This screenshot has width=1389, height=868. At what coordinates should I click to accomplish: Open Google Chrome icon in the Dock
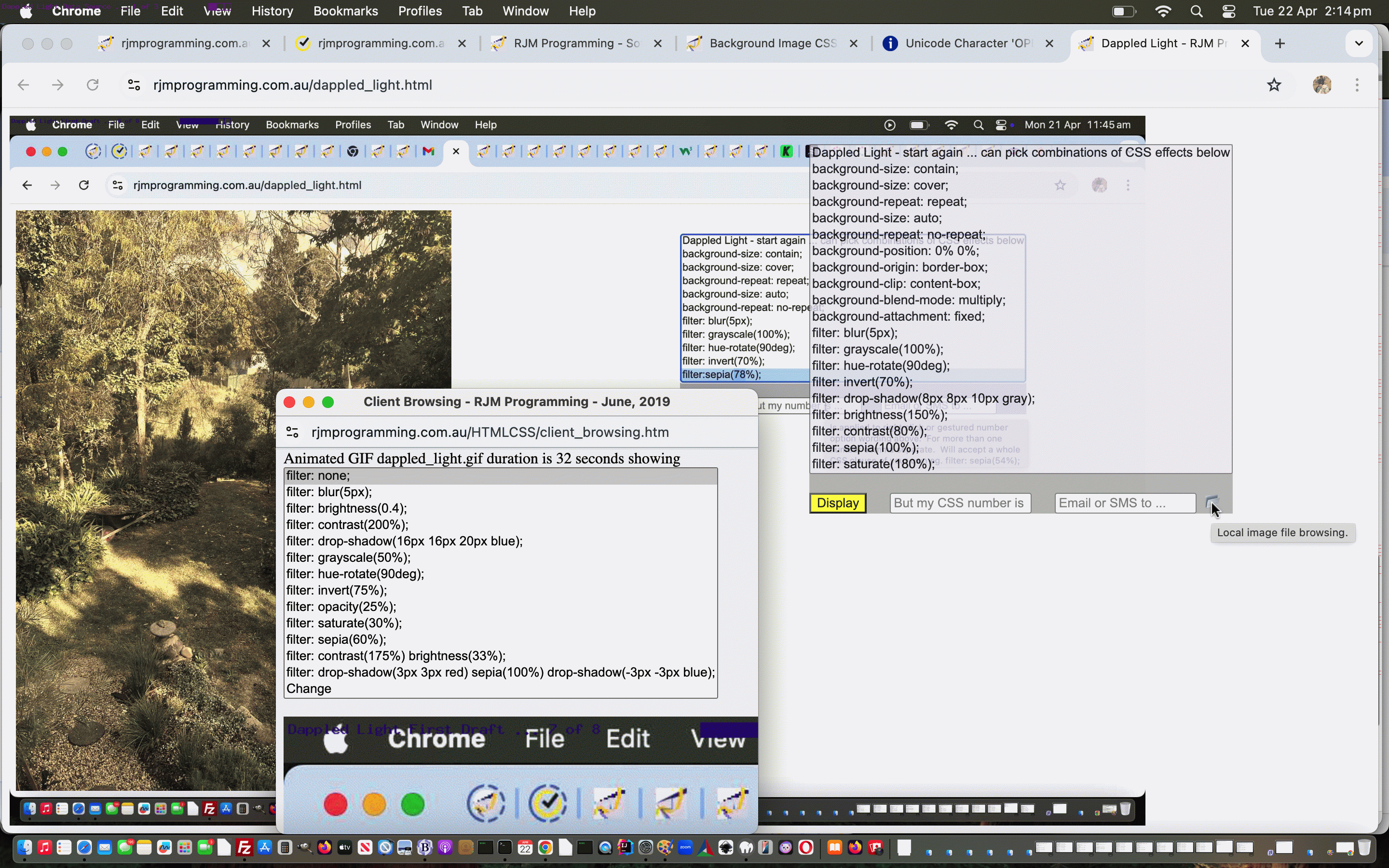pyautogui.click(x=545, y=847)
